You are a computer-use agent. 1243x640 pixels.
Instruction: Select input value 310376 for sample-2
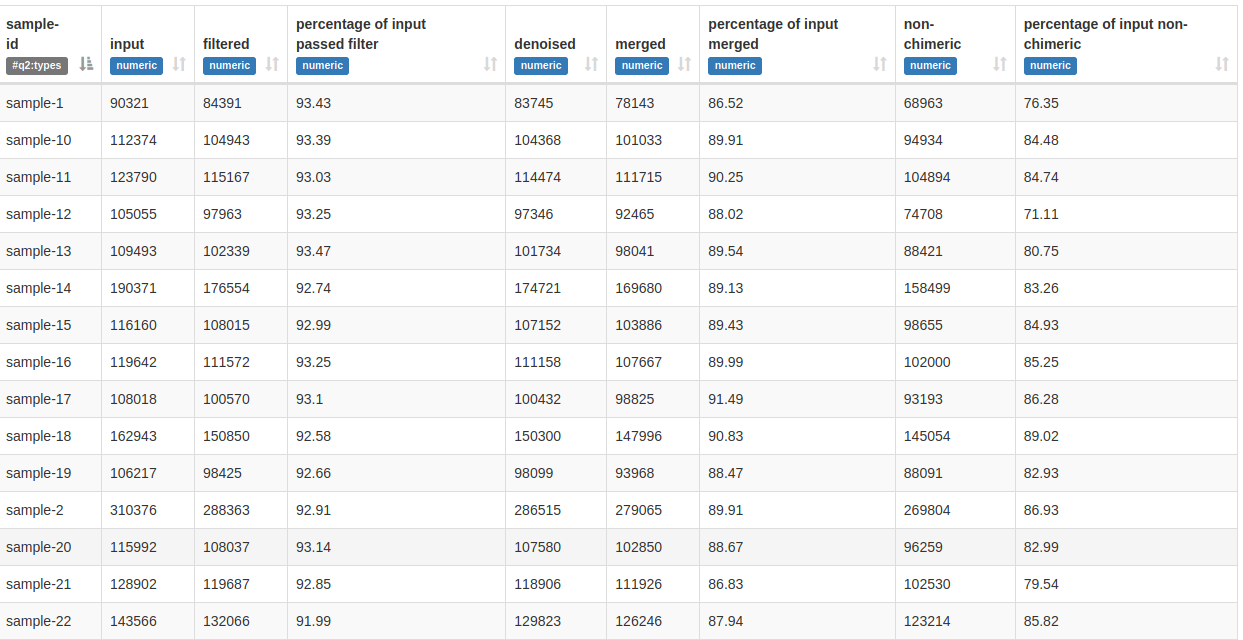[x=133, y=510]
